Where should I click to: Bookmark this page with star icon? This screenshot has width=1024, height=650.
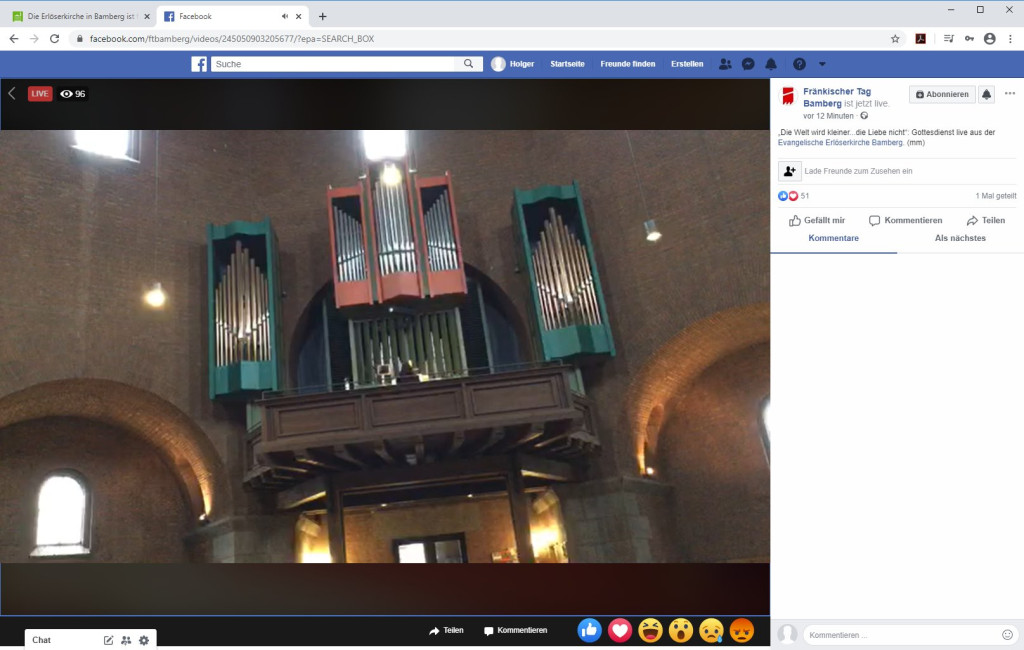point(895,39)
